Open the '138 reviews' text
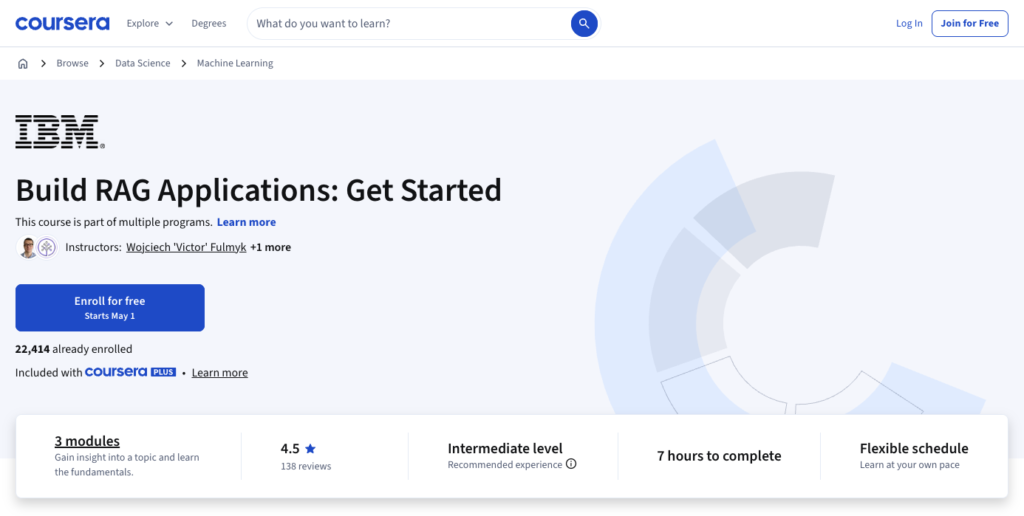 (x=306, y=466)
